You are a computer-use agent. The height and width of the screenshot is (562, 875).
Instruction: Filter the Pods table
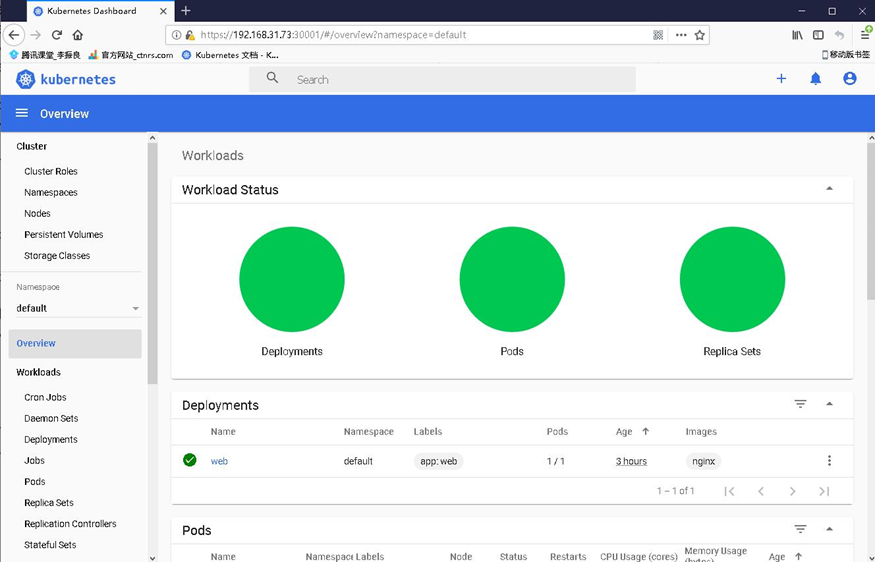pyautogui.click(x=800, y=529)
